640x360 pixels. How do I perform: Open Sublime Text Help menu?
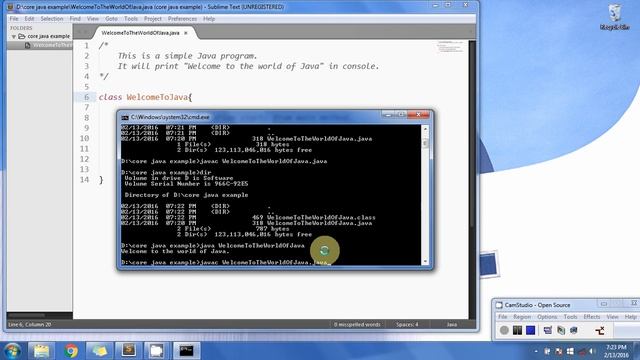[209, 19]
